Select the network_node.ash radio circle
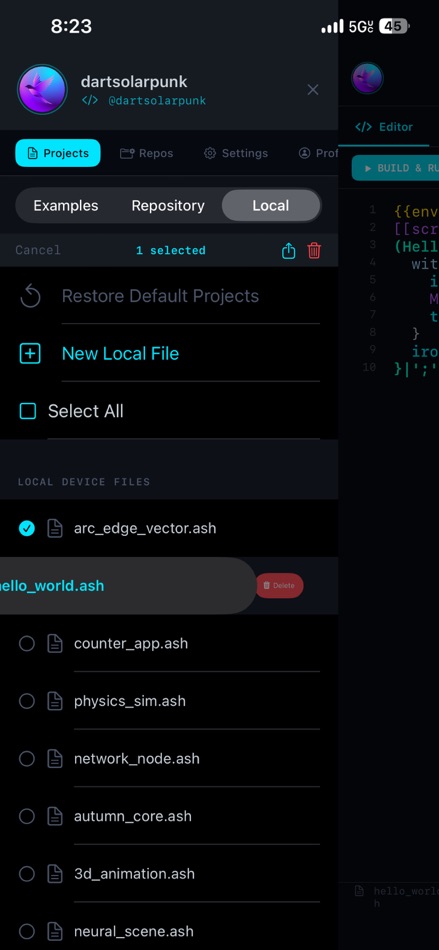 pyautogui.click(x=27, y=759)
